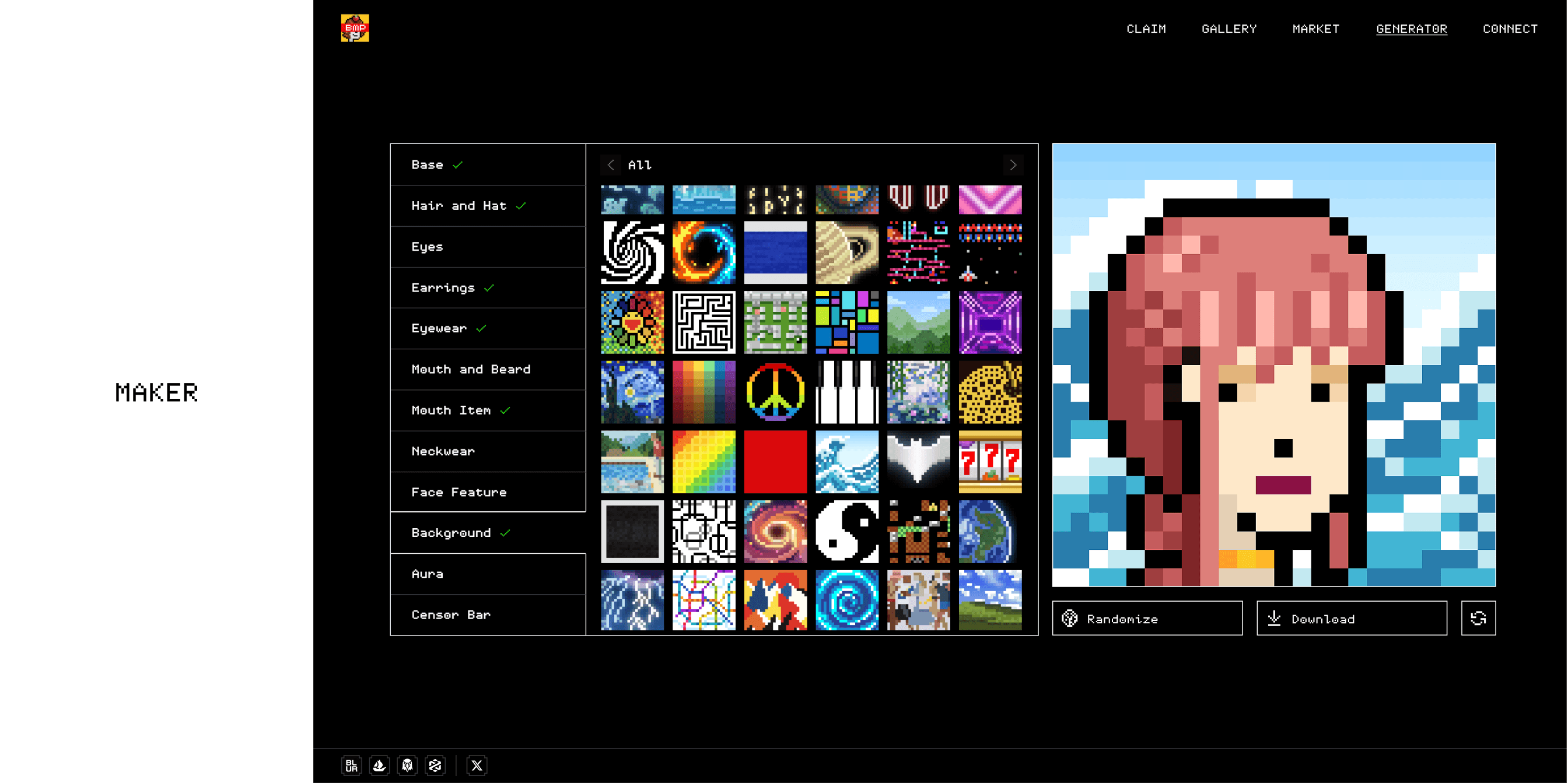
Task: Click the Randomize button
Action: pyautogui.click(x=1147, y=618)
